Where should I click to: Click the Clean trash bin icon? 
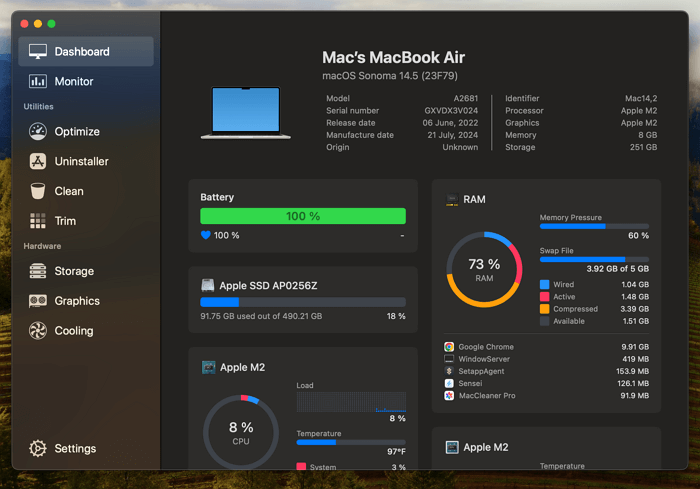38,191
